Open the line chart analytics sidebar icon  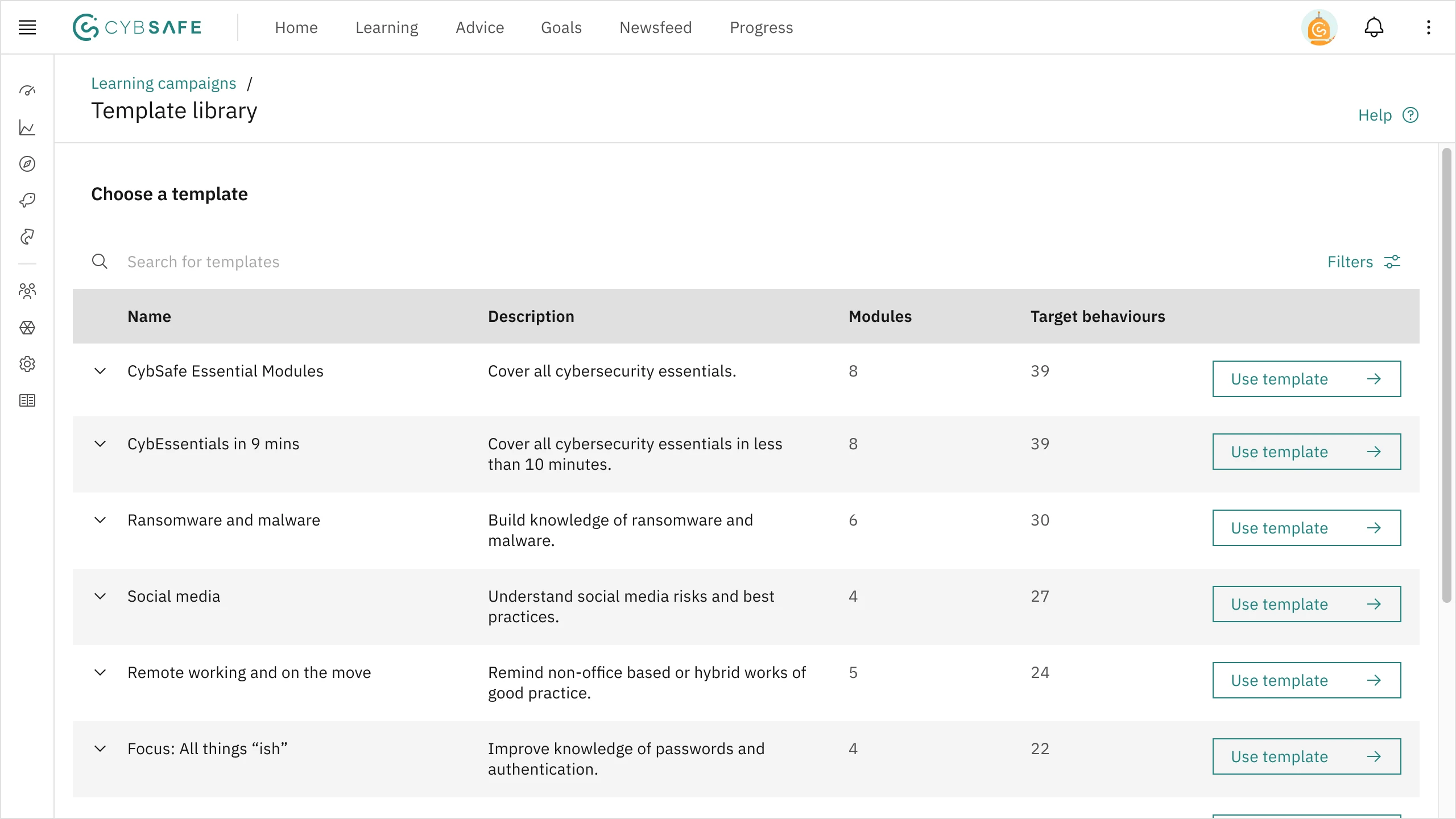(27, 127)
